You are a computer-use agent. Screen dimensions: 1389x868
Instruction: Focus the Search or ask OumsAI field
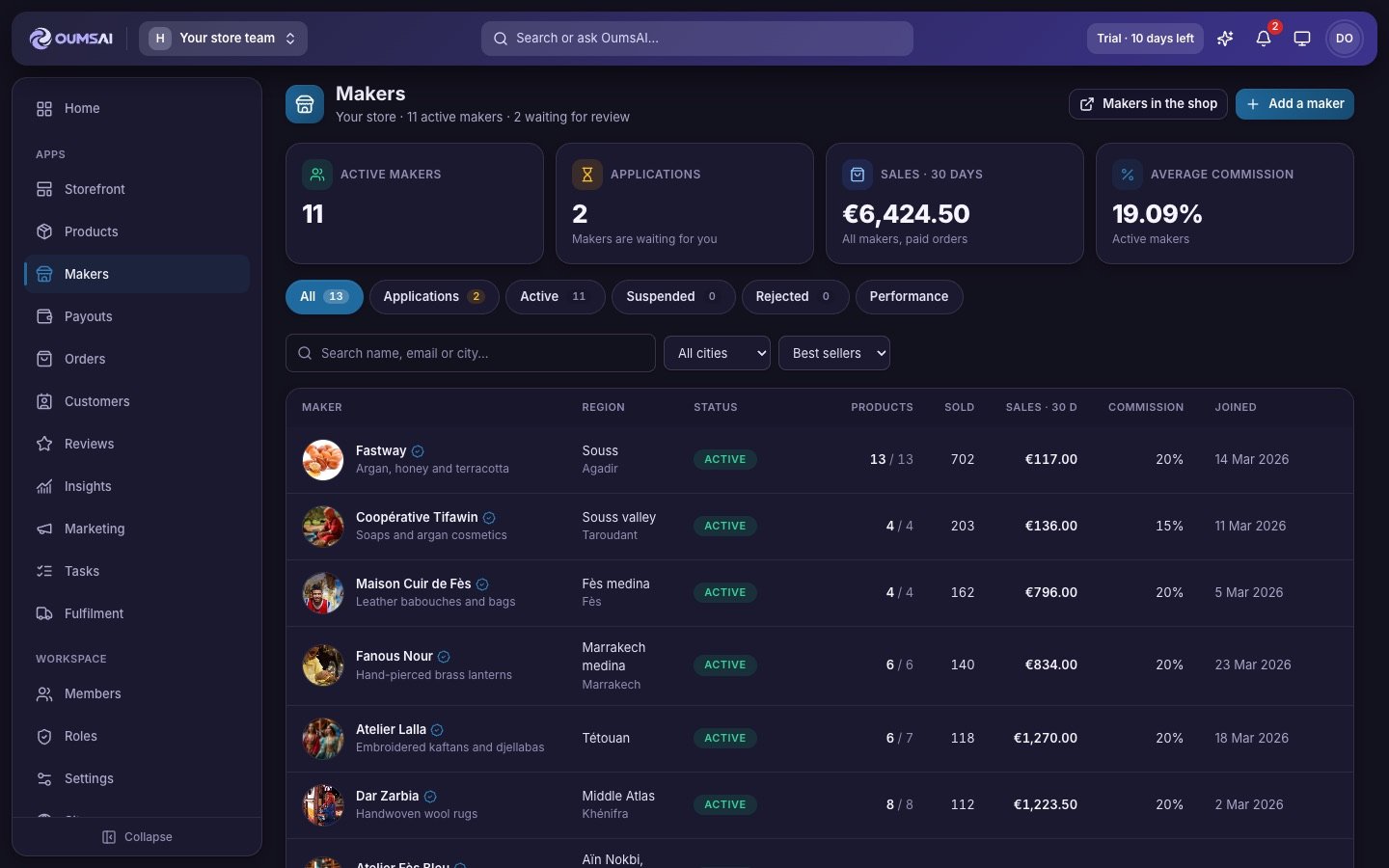pyautogui.click(x=697, y=39)
